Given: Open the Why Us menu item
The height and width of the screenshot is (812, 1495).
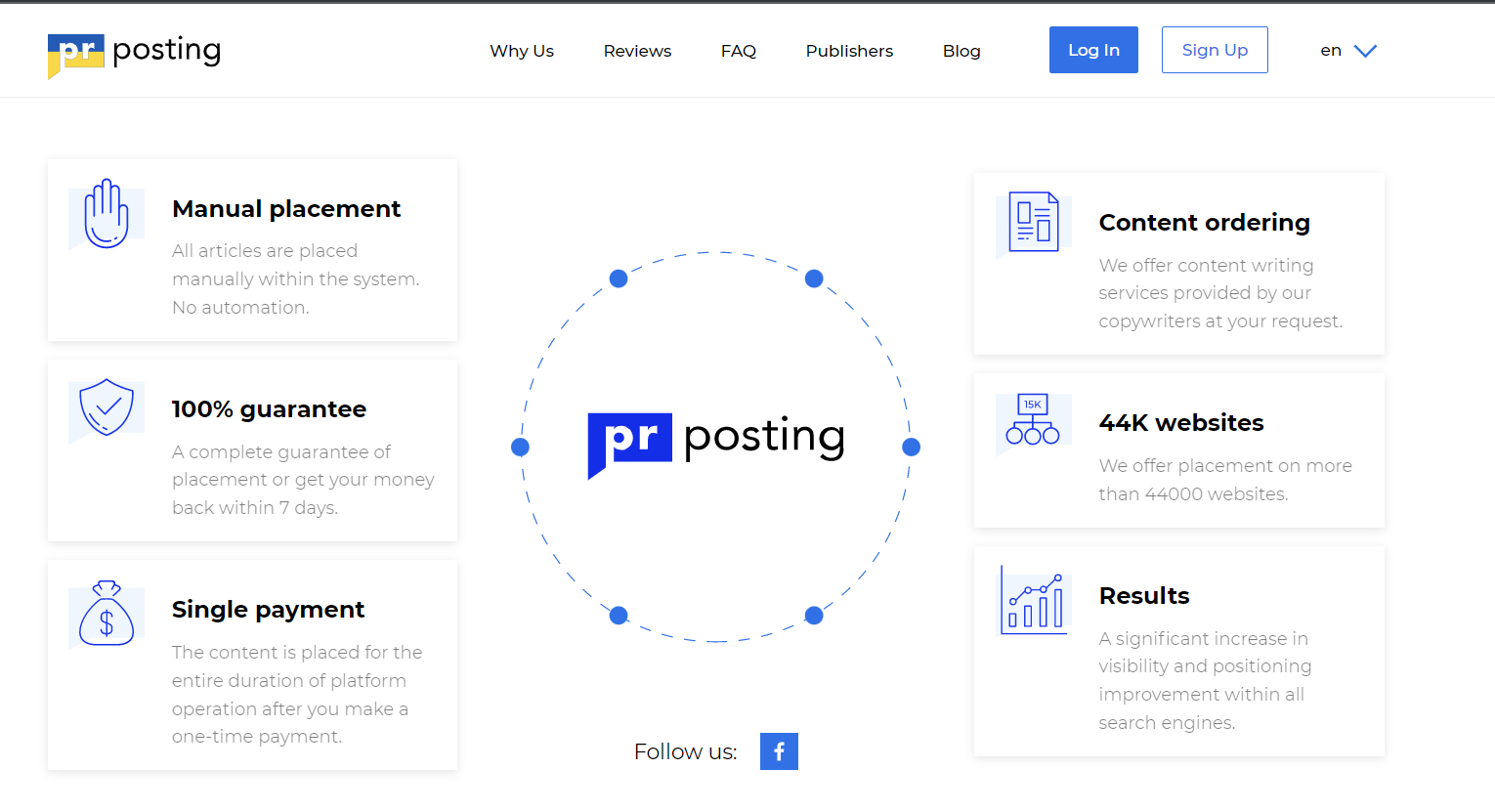Looking at the screenshot, I should pos(522,51).
